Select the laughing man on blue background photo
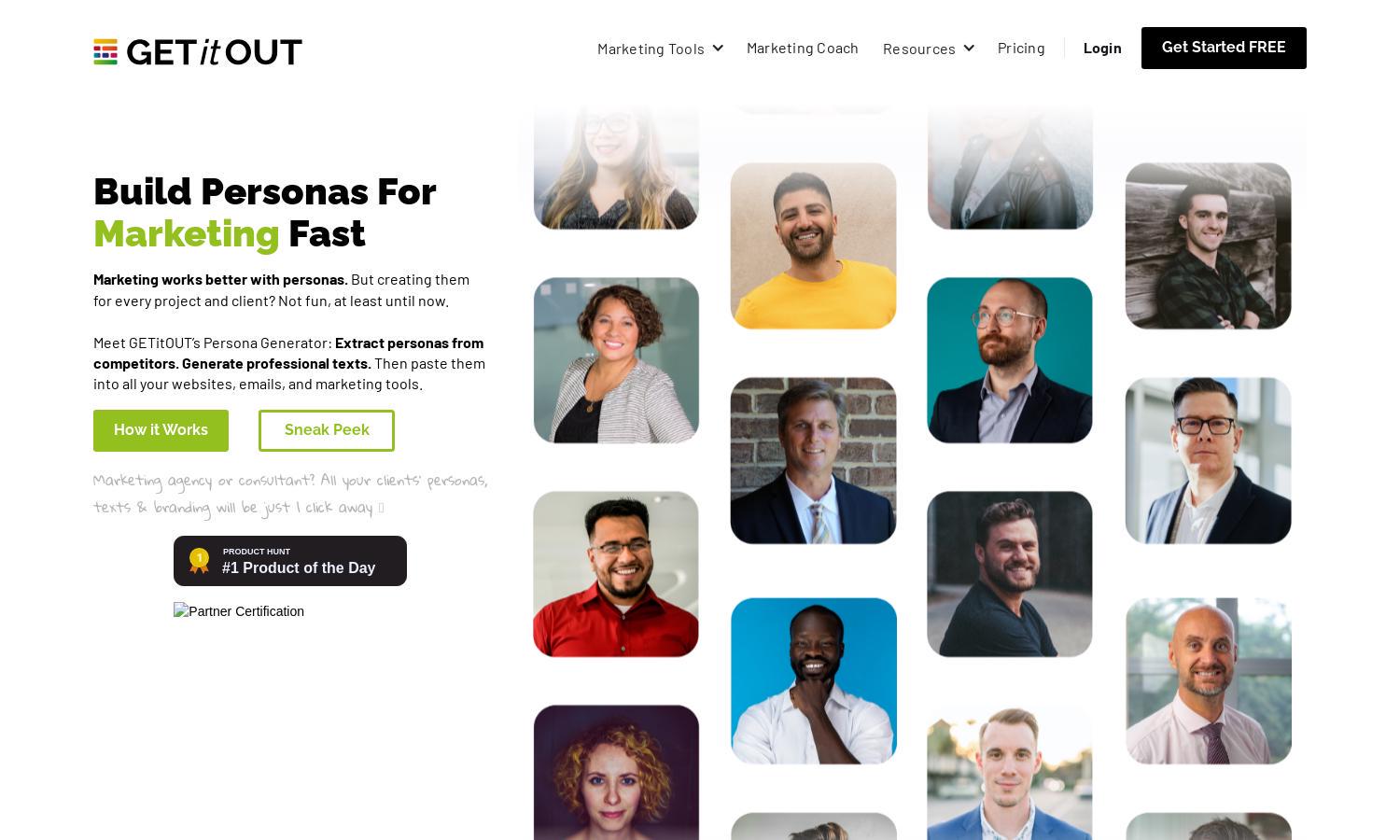 (x=814, y=681)
